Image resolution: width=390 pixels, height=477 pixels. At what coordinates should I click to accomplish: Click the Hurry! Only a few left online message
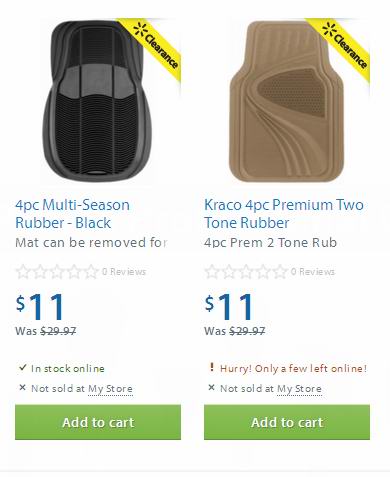tap(293, 368)
